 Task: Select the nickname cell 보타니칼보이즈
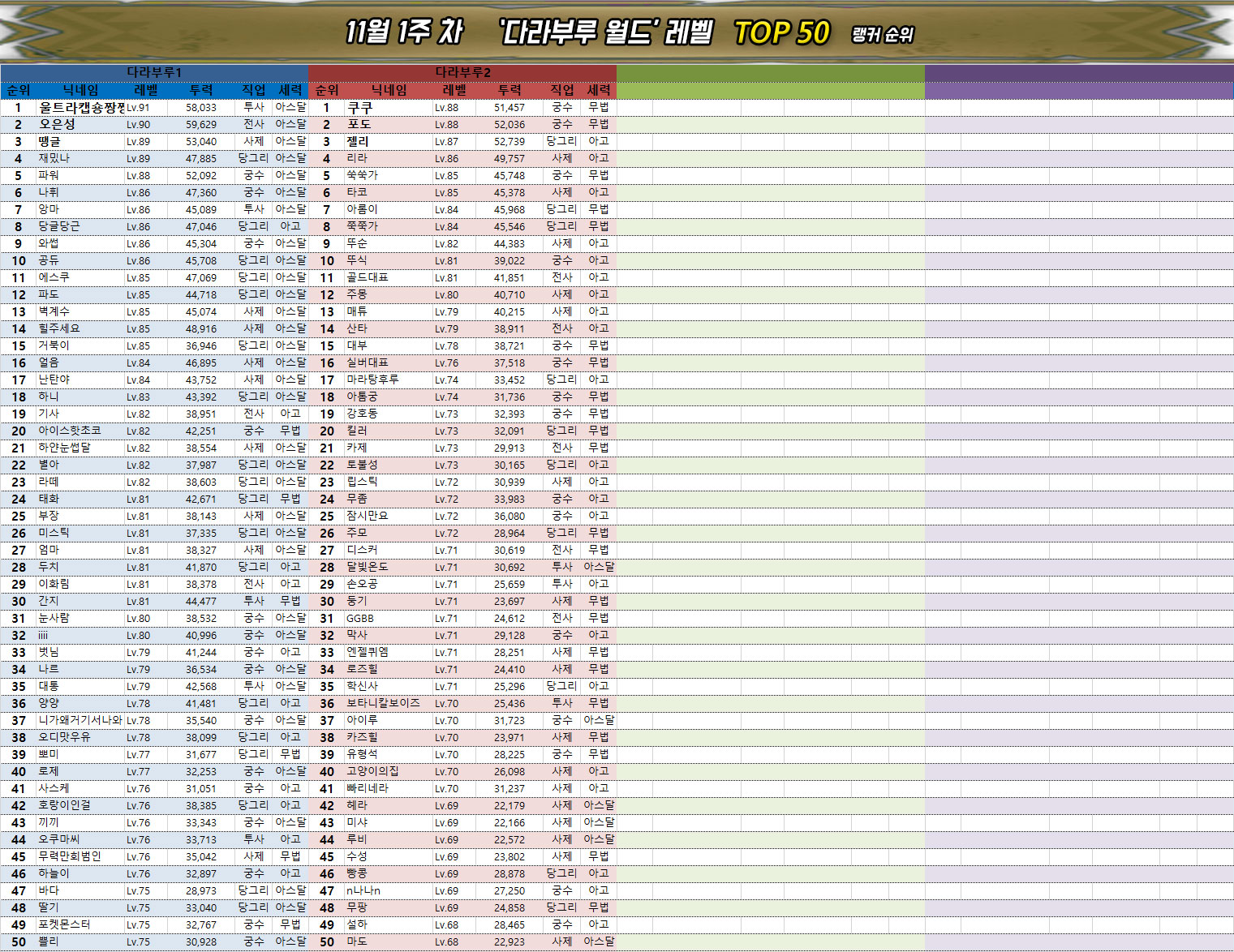[383, 703]
